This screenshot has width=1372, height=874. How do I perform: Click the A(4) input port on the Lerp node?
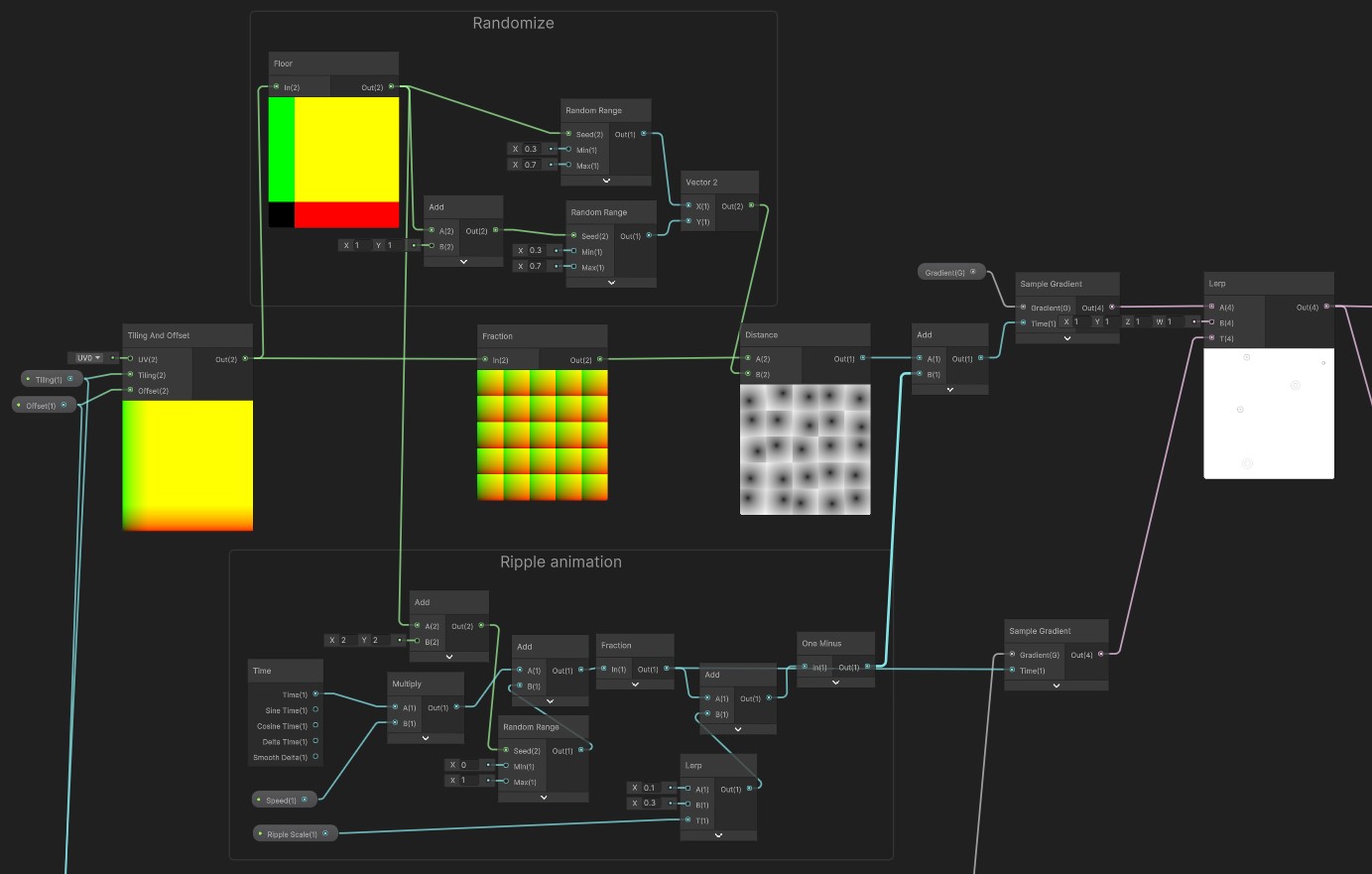(1211, 308)
